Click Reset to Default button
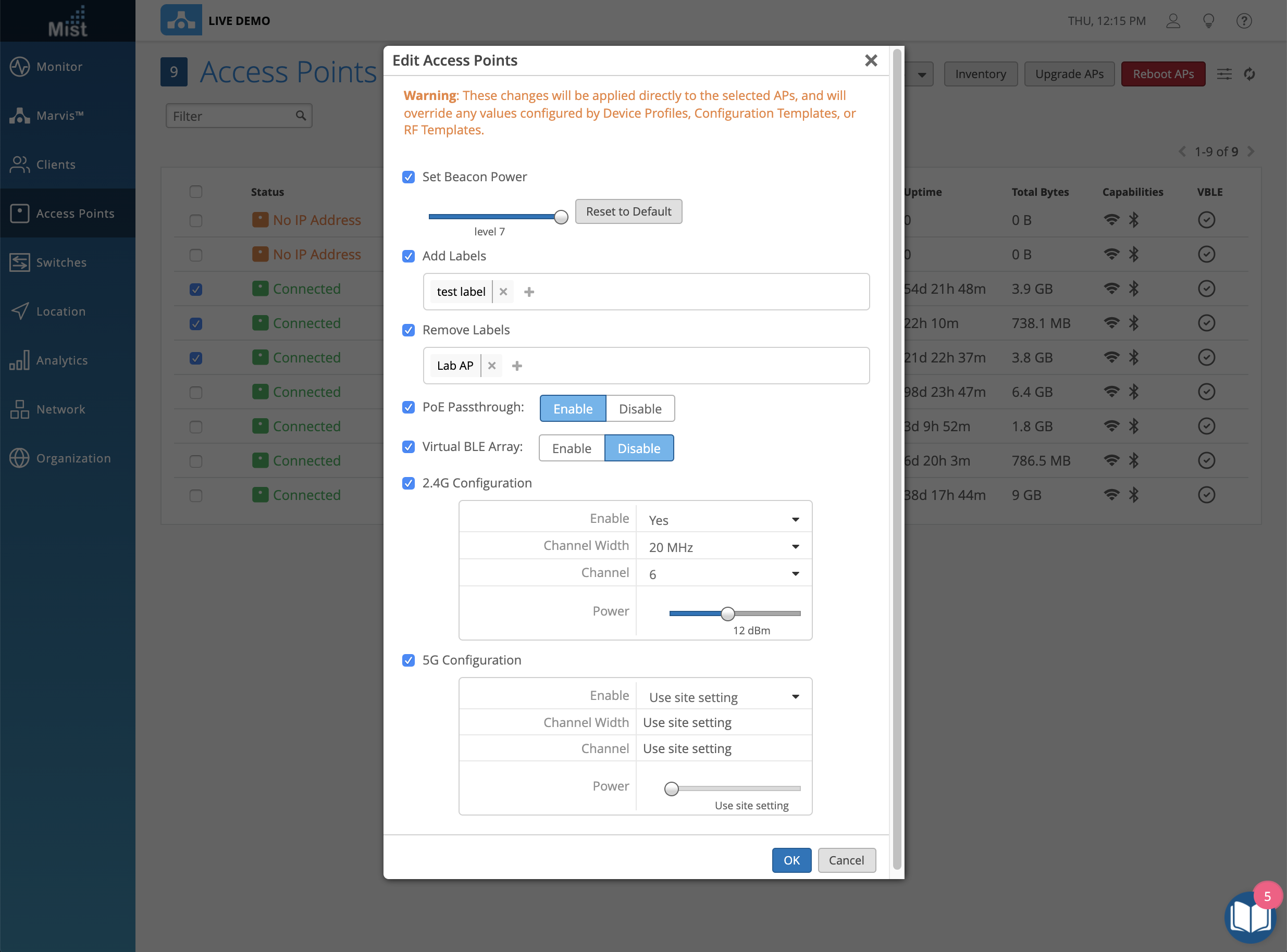 (x=628, y=211)
